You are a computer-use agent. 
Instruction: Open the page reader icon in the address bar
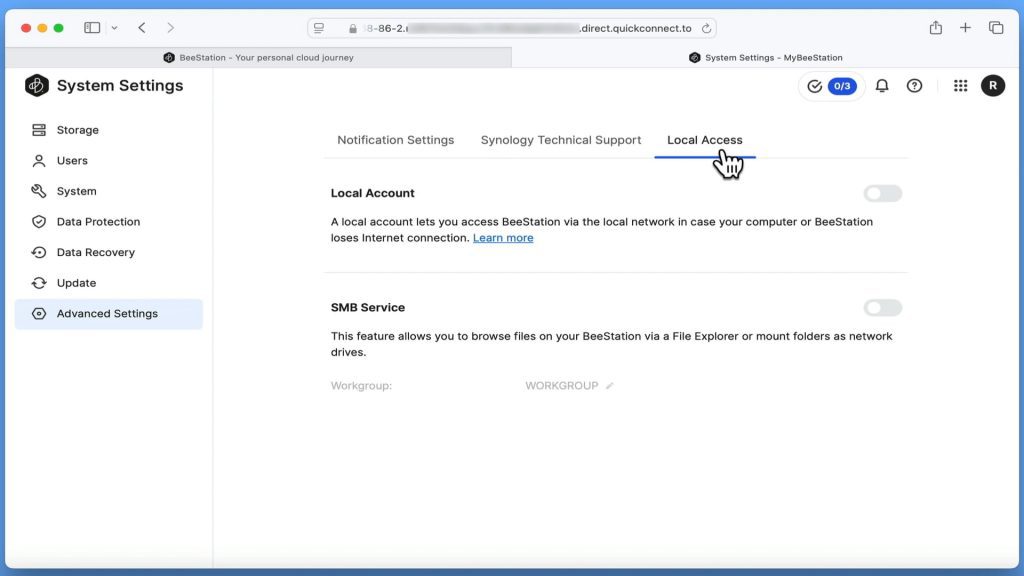tap(319, 28)
